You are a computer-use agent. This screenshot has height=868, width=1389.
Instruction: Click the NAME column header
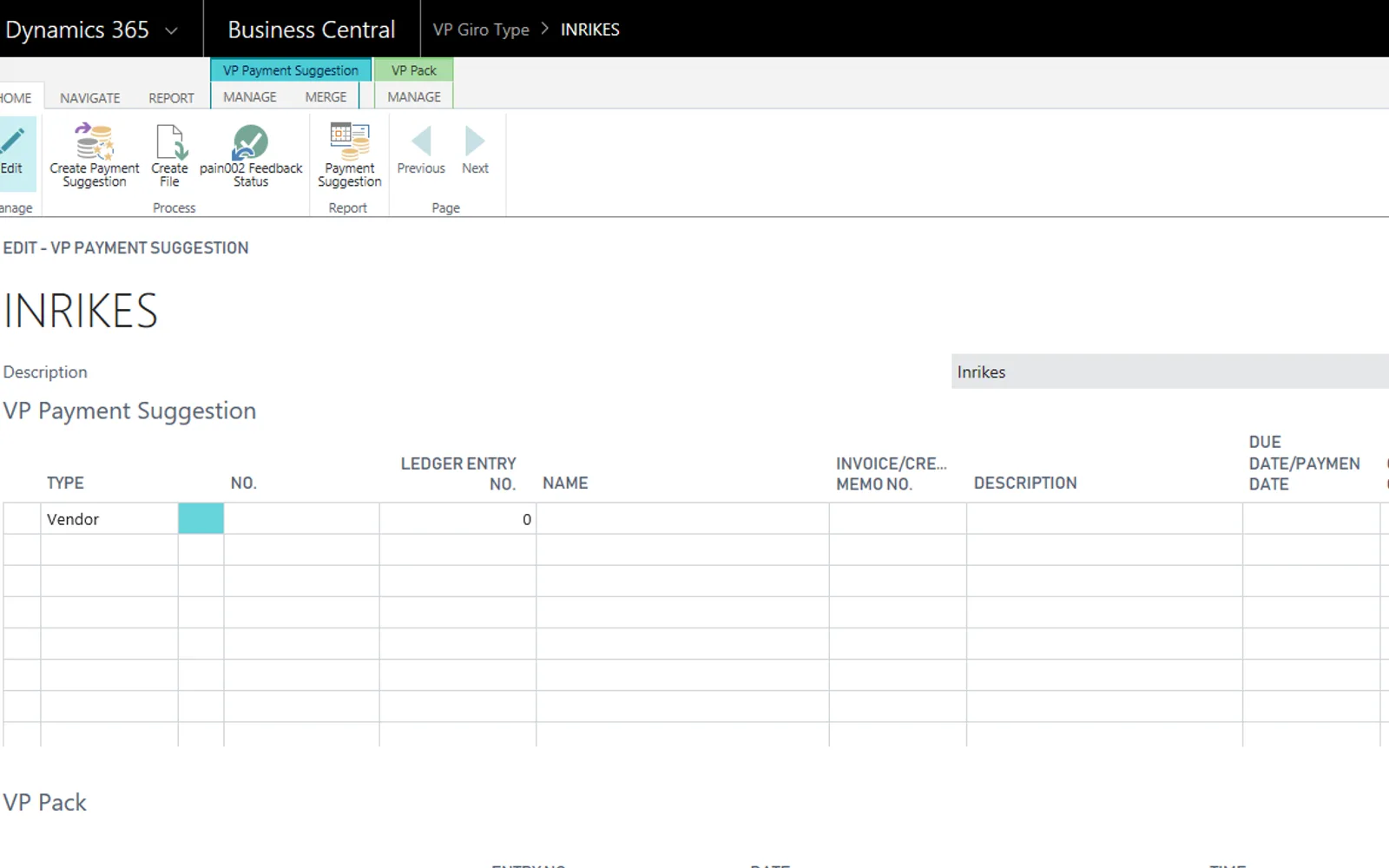565,483
